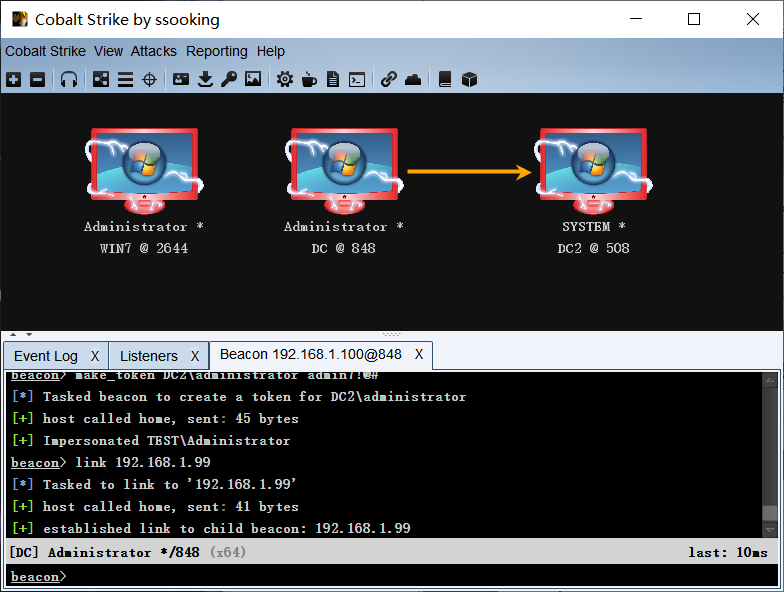This screenshot has height=592, width=784.
Task: Click the coffee cup Java applet icon
Action: [x=309, y=79]
